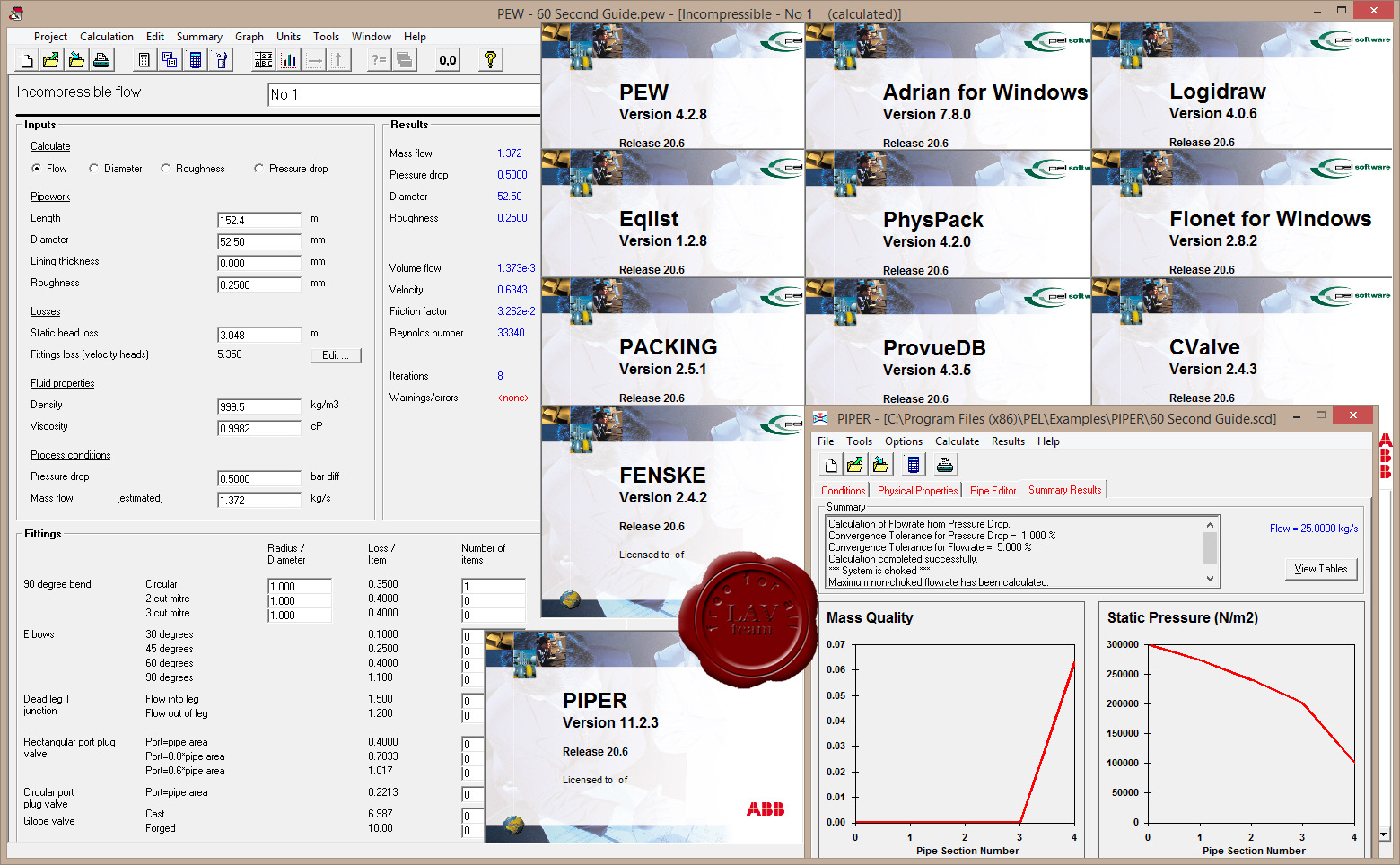The height and width of the screenshot is (865, 1400).
Task: Click the grey calculator icon in PEW toolbar
Action: coord(144,60)
